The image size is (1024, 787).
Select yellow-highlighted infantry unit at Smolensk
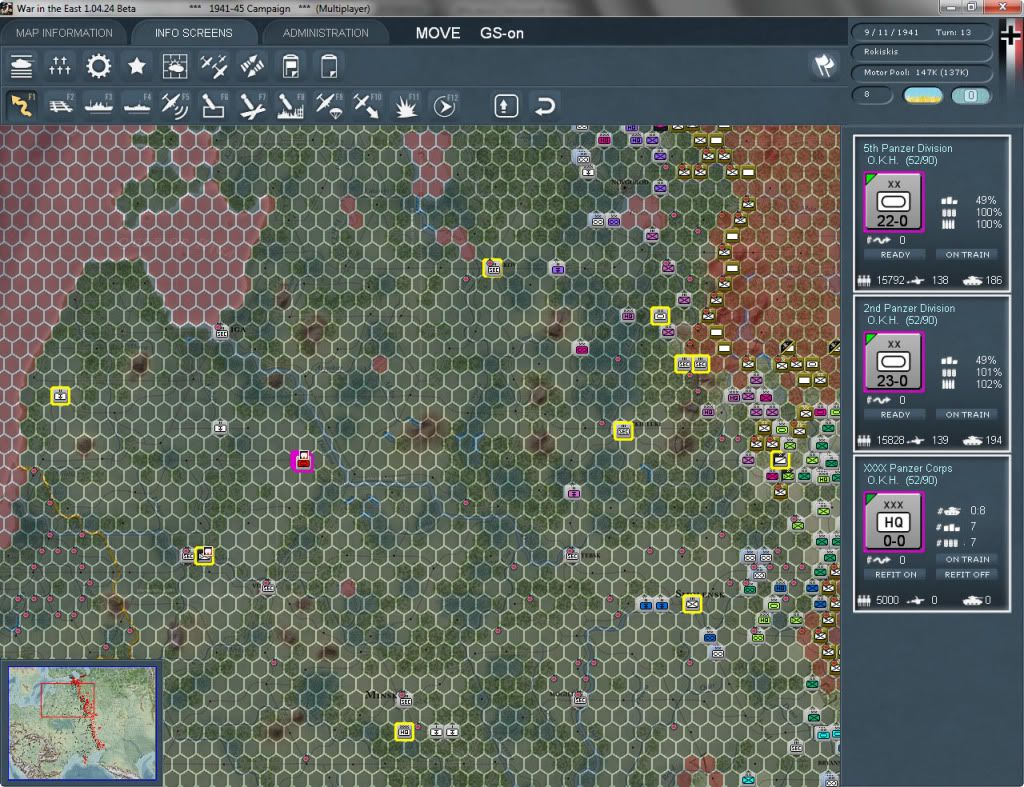click(x=692, y=604)
